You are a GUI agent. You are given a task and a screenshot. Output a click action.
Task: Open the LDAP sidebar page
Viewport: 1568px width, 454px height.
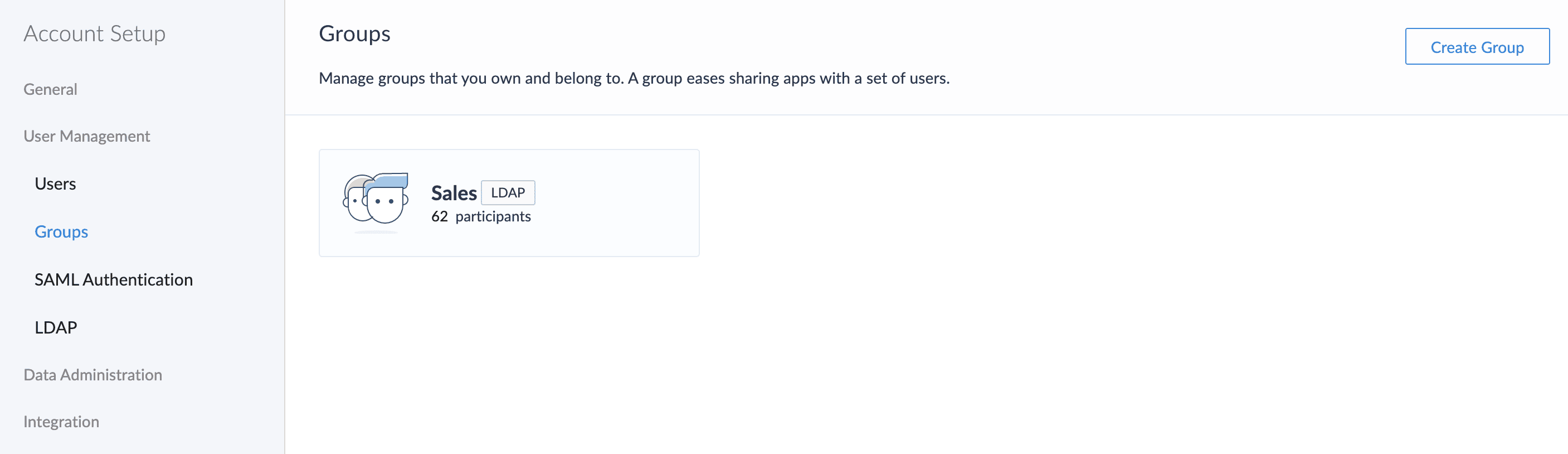[56, 327]
